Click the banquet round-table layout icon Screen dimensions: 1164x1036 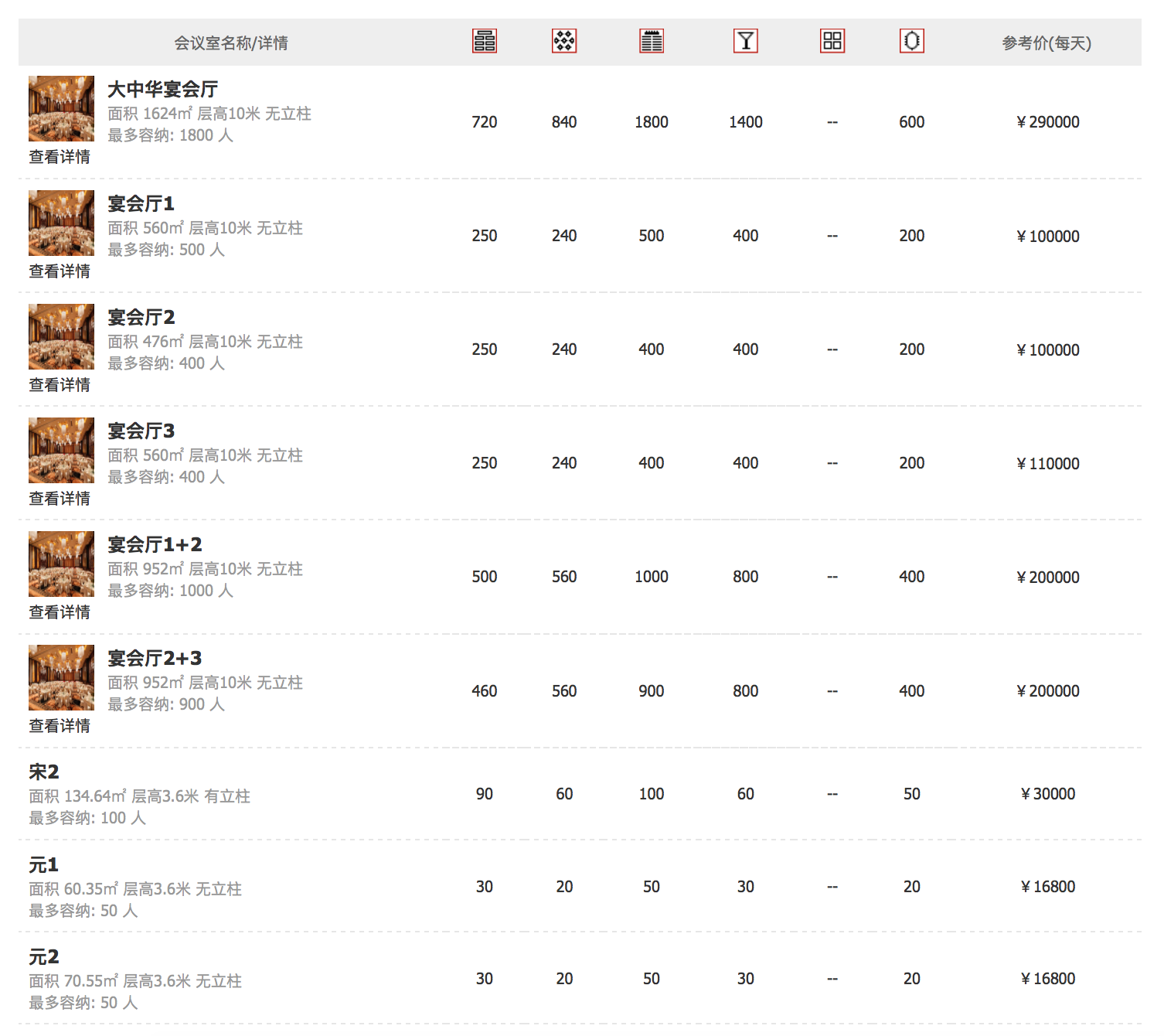[x=564, y=41]
